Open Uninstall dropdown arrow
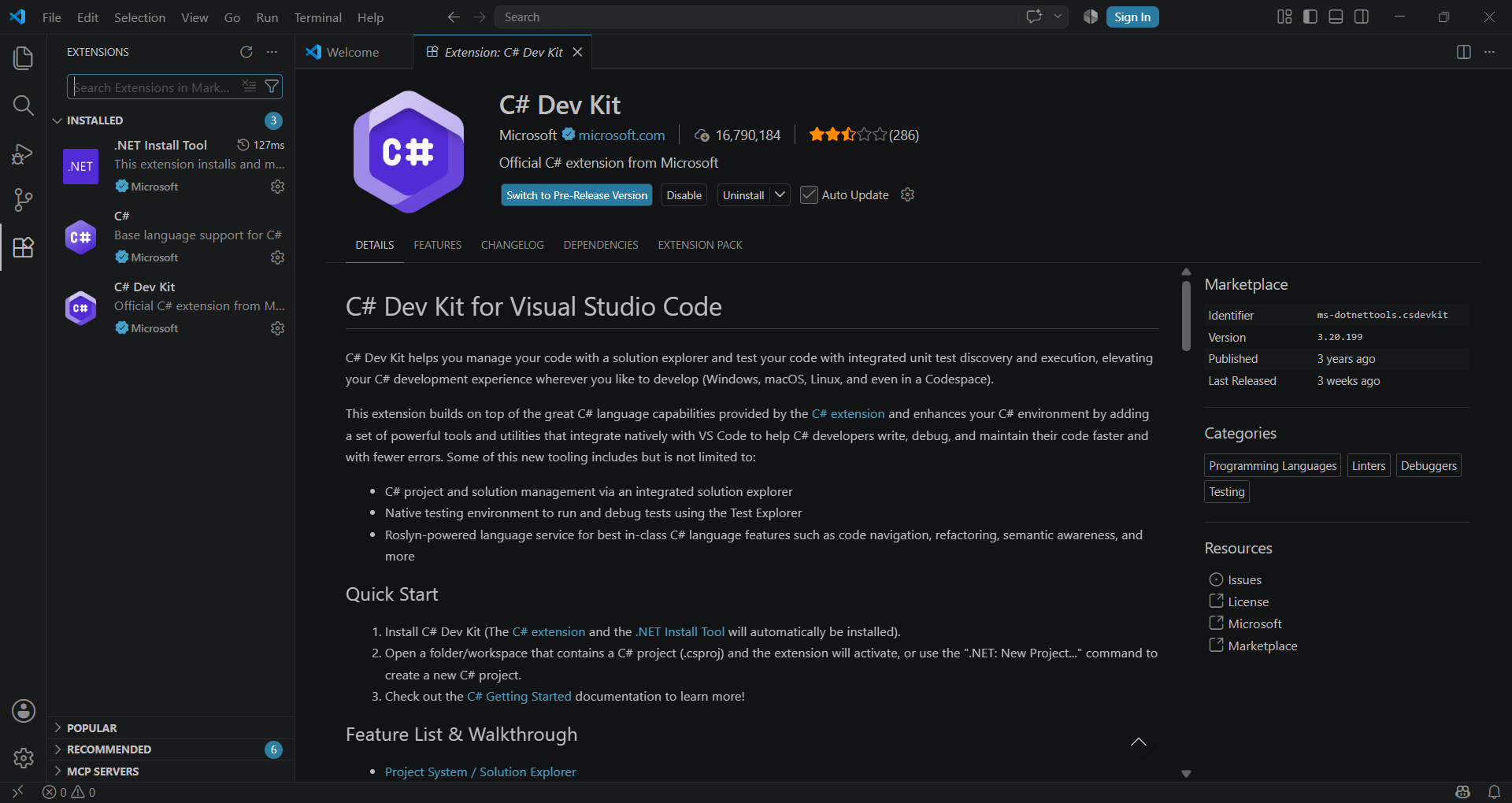This screenshot has height=803, width=1512. (x=780, y=194)
